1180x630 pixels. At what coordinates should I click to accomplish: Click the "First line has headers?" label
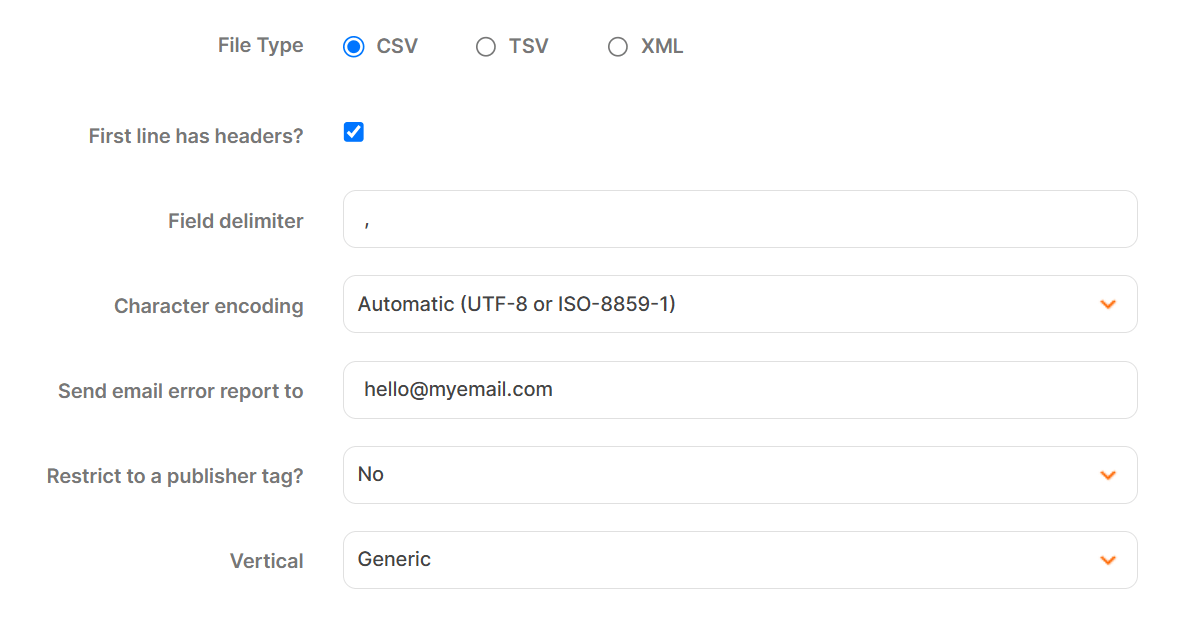[x=196, y=136]
